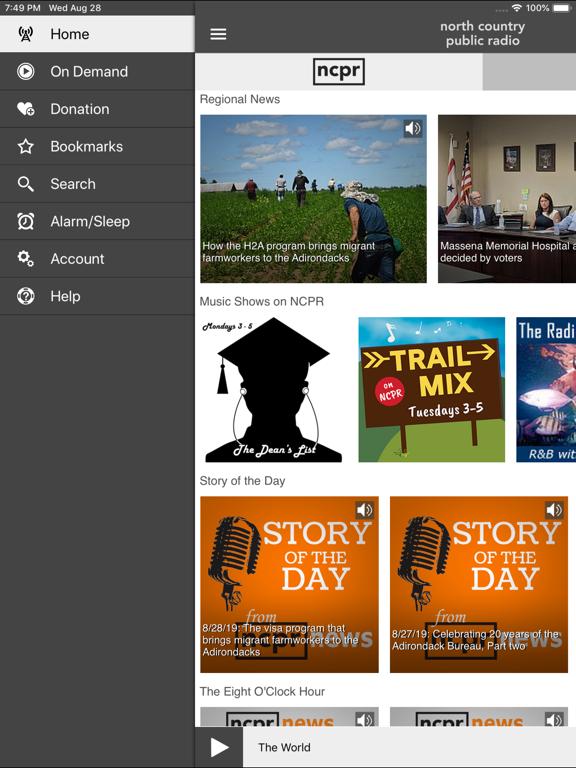The width and height of the screenshot is (576, 768).
Task: Tap the Bookmarks star icon
Action: [x=25, y=146]
